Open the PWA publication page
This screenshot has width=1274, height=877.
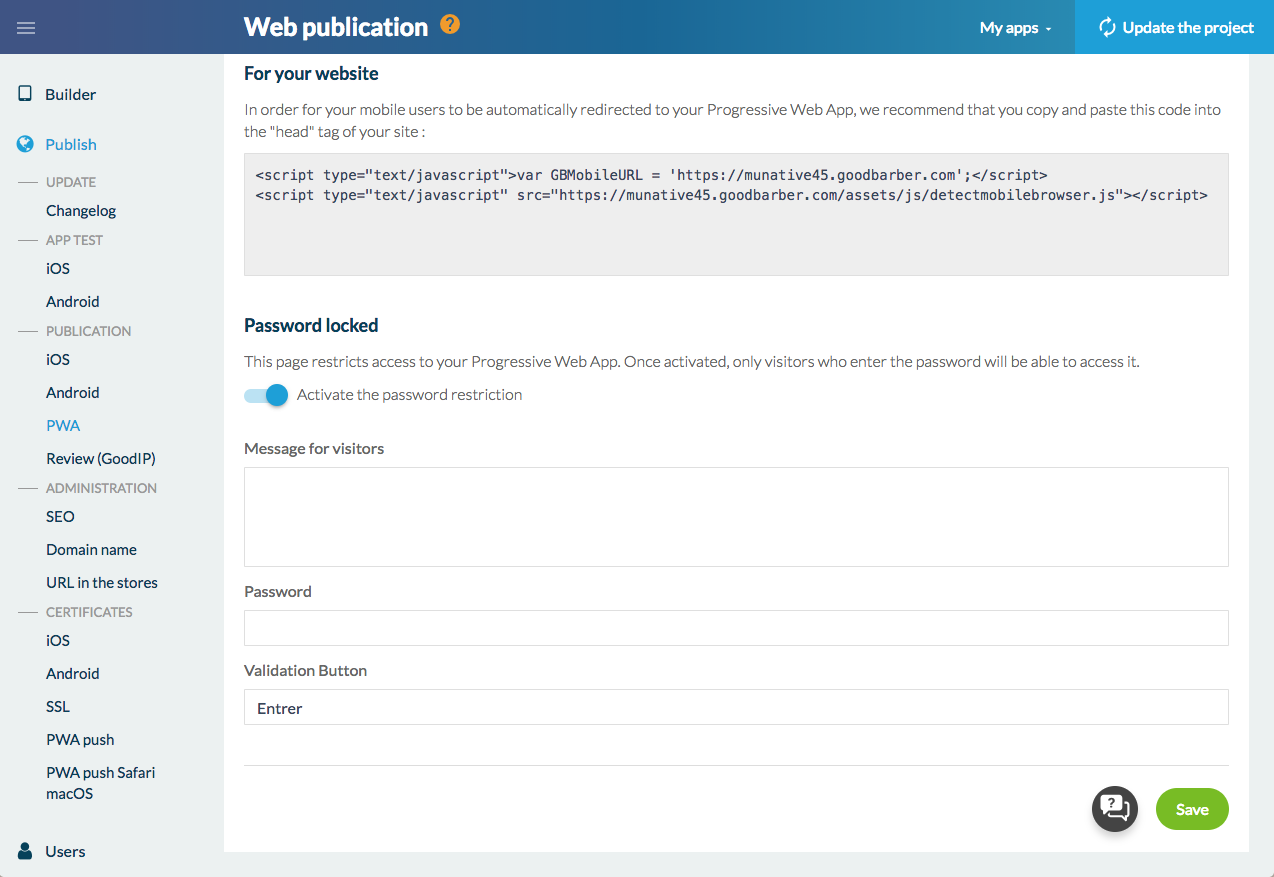pyautogui.click(x=63, y=425)
